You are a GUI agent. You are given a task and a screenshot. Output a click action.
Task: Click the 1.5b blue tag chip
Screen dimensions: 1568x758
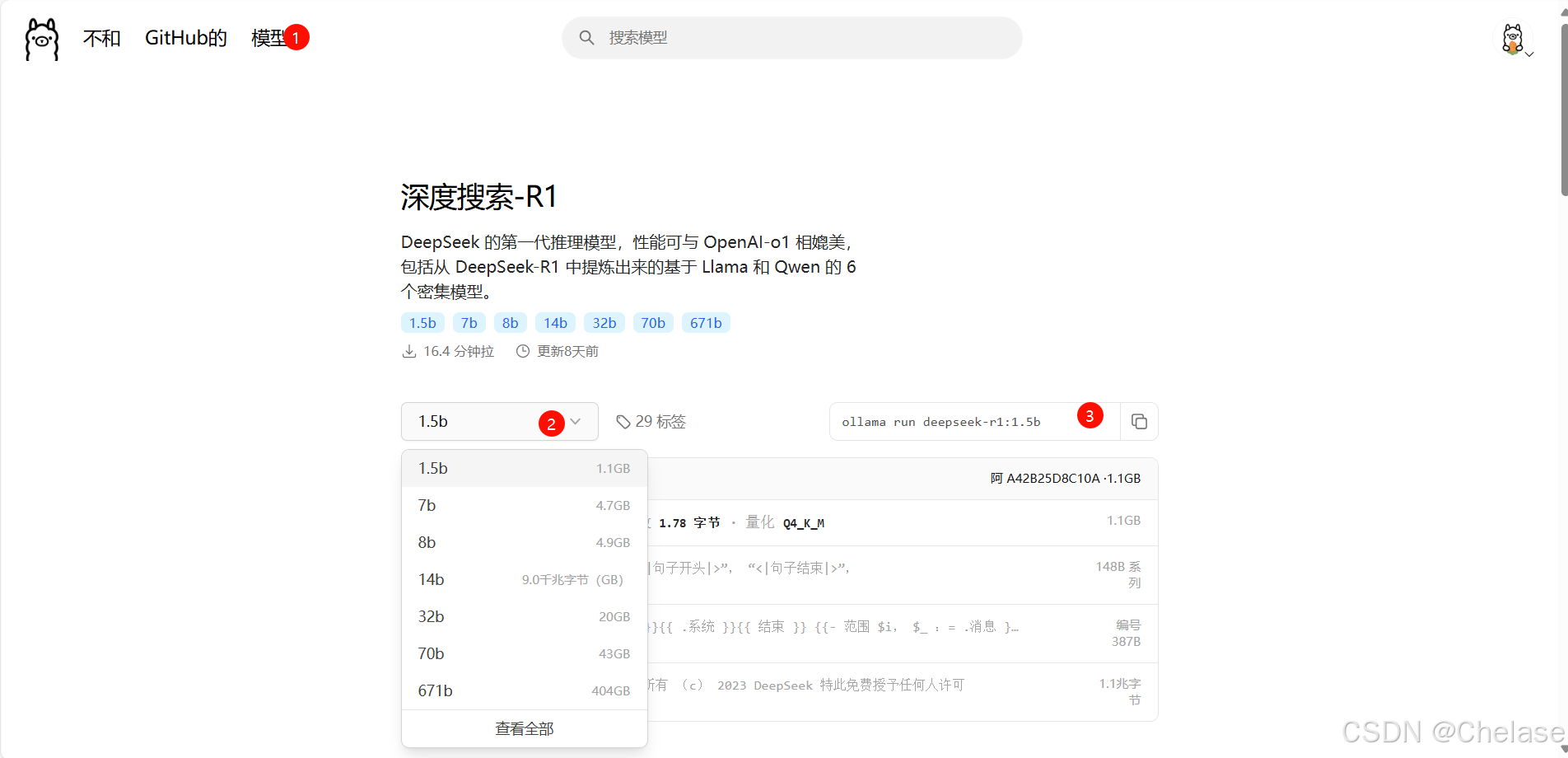point(423,323)
